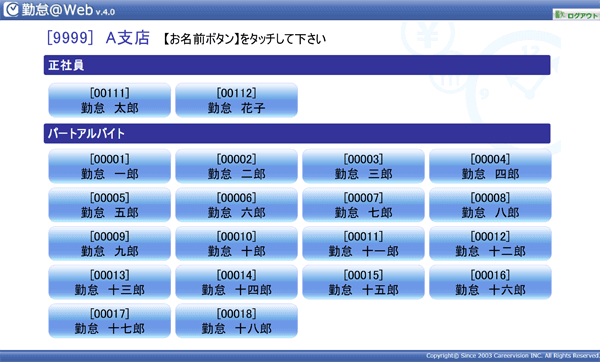Choose the [00012] 勤怠 十二郎 button
Image resolution: width=600 pixels, height=362 pixels.
(490, 244)
